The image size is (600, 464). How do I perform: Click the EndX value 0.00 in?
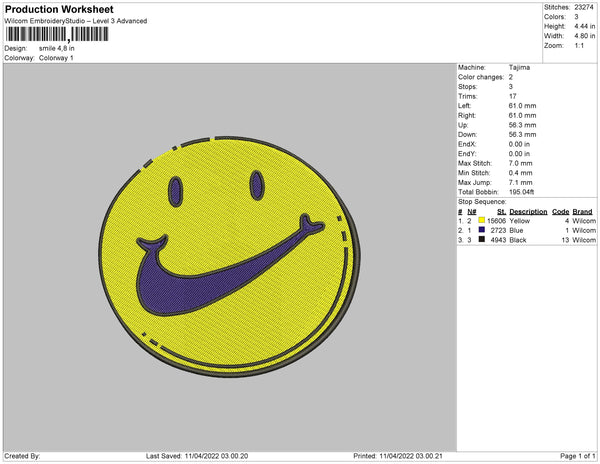[519, 144]
